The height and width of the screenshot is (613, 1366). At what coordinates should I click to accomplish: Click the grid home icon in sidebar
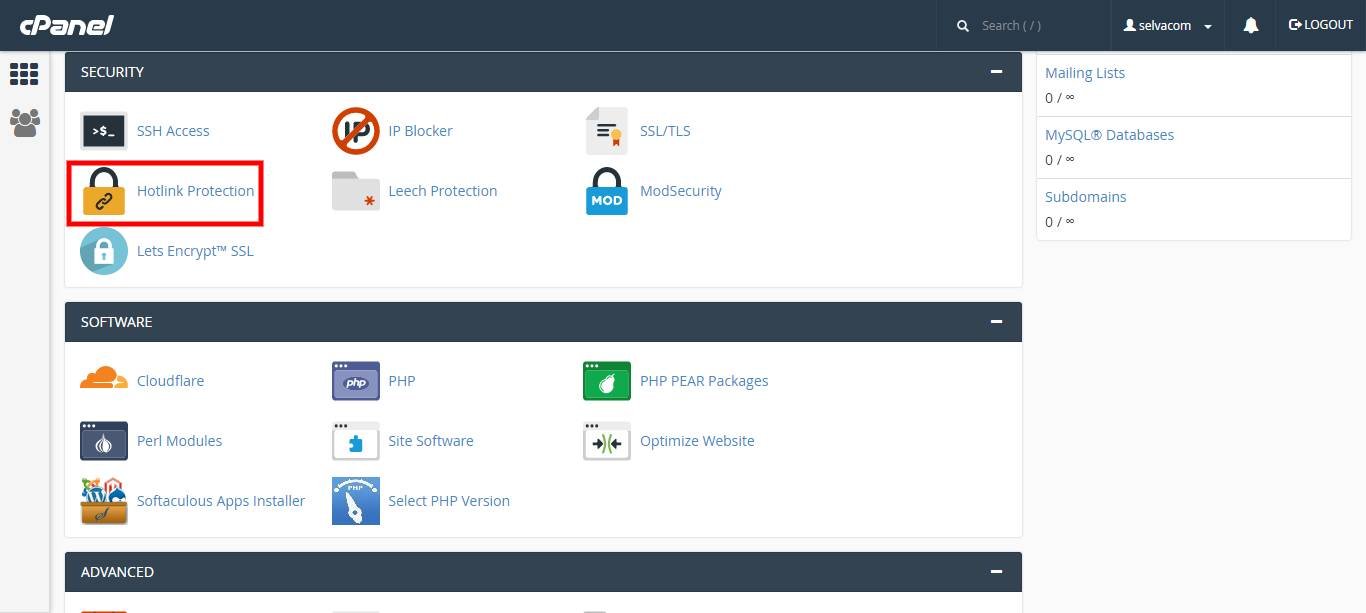tap(24, 74)
